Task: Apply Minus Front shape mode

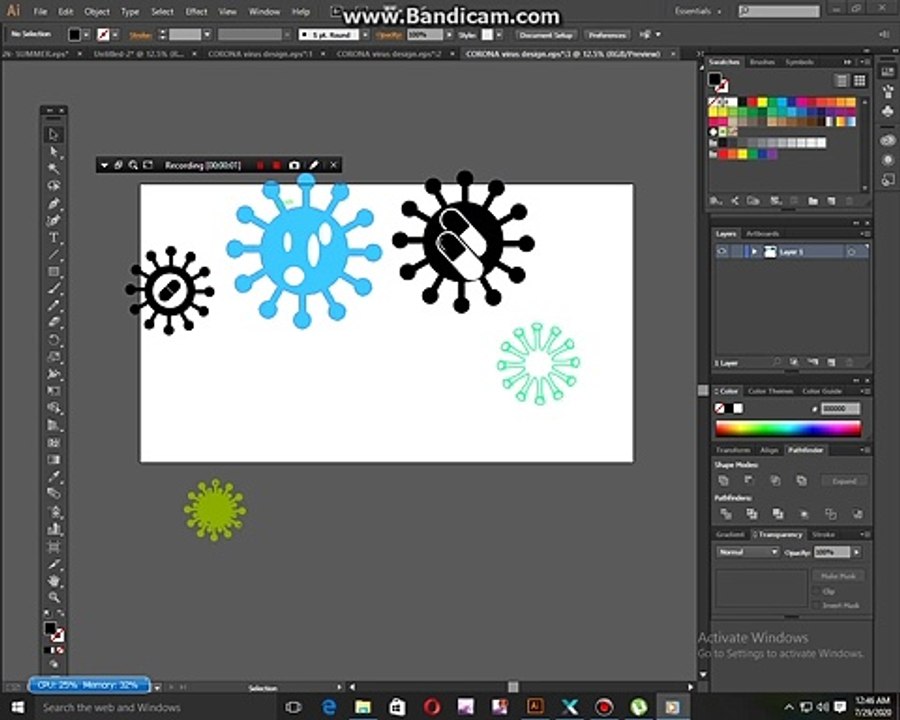Action: coord(748,480)
